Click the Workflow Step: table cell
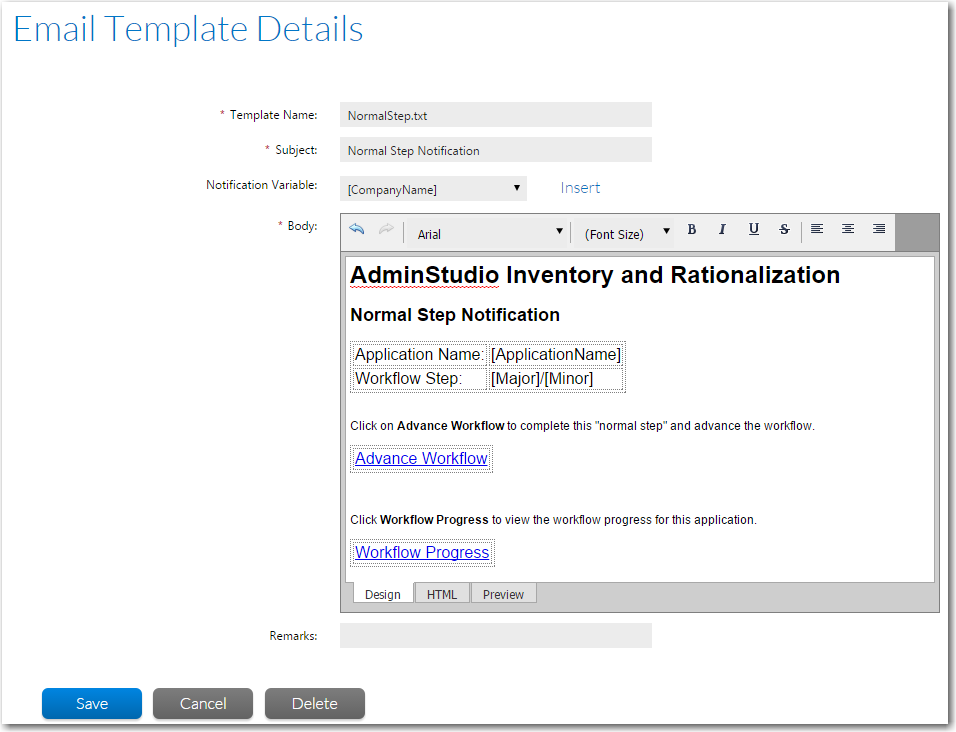The width and height of the screenshot is (956, 732). 419,378
